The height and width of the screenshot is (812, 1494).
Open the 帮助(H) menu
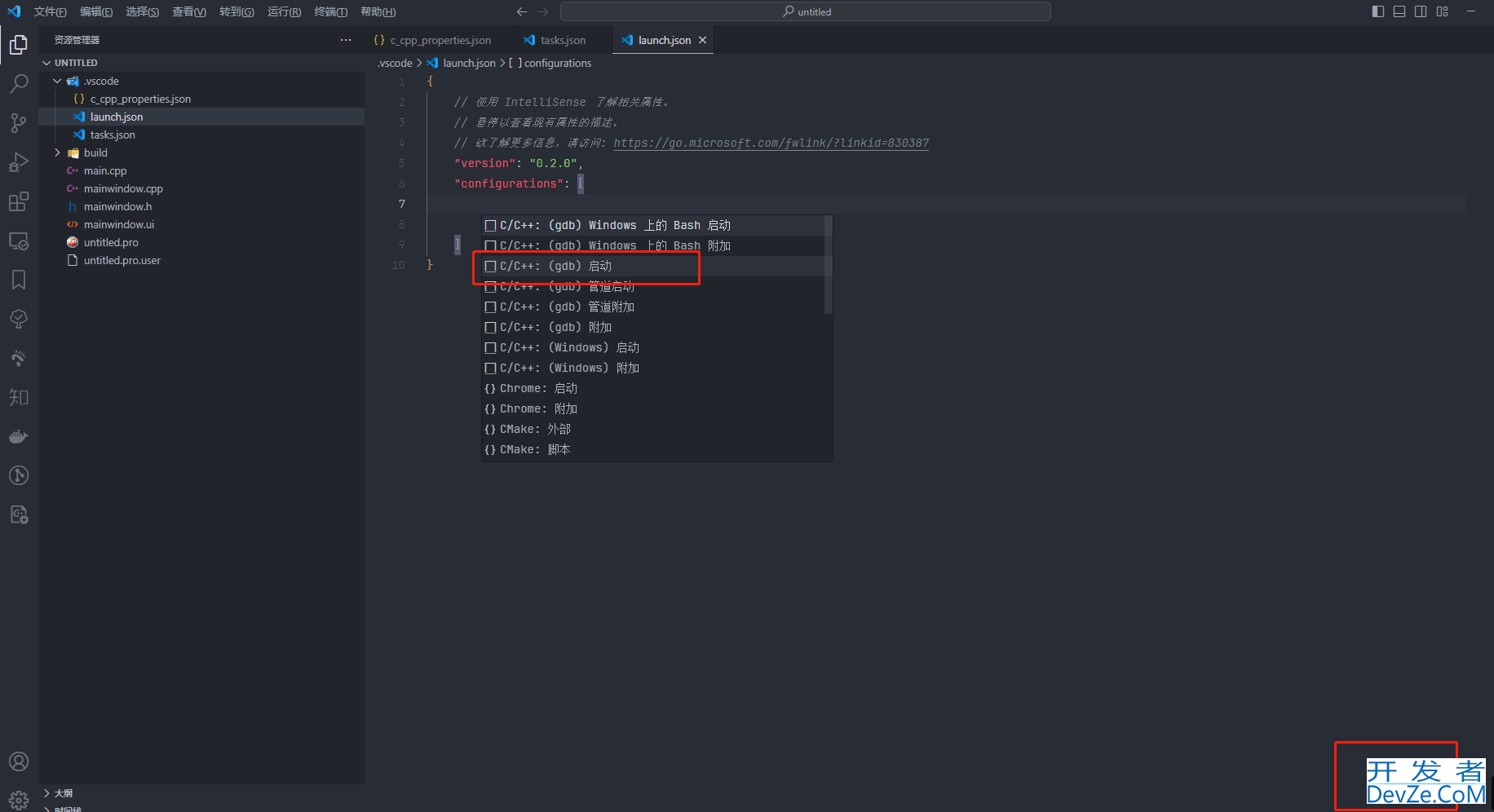tap(378, 11)
